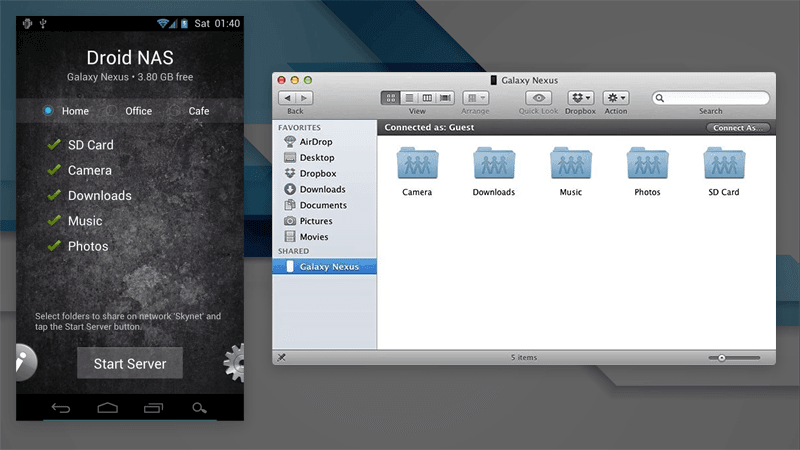The image size is (800, 450).
Task: Tap the Android back navigation button
Action: 61,408
